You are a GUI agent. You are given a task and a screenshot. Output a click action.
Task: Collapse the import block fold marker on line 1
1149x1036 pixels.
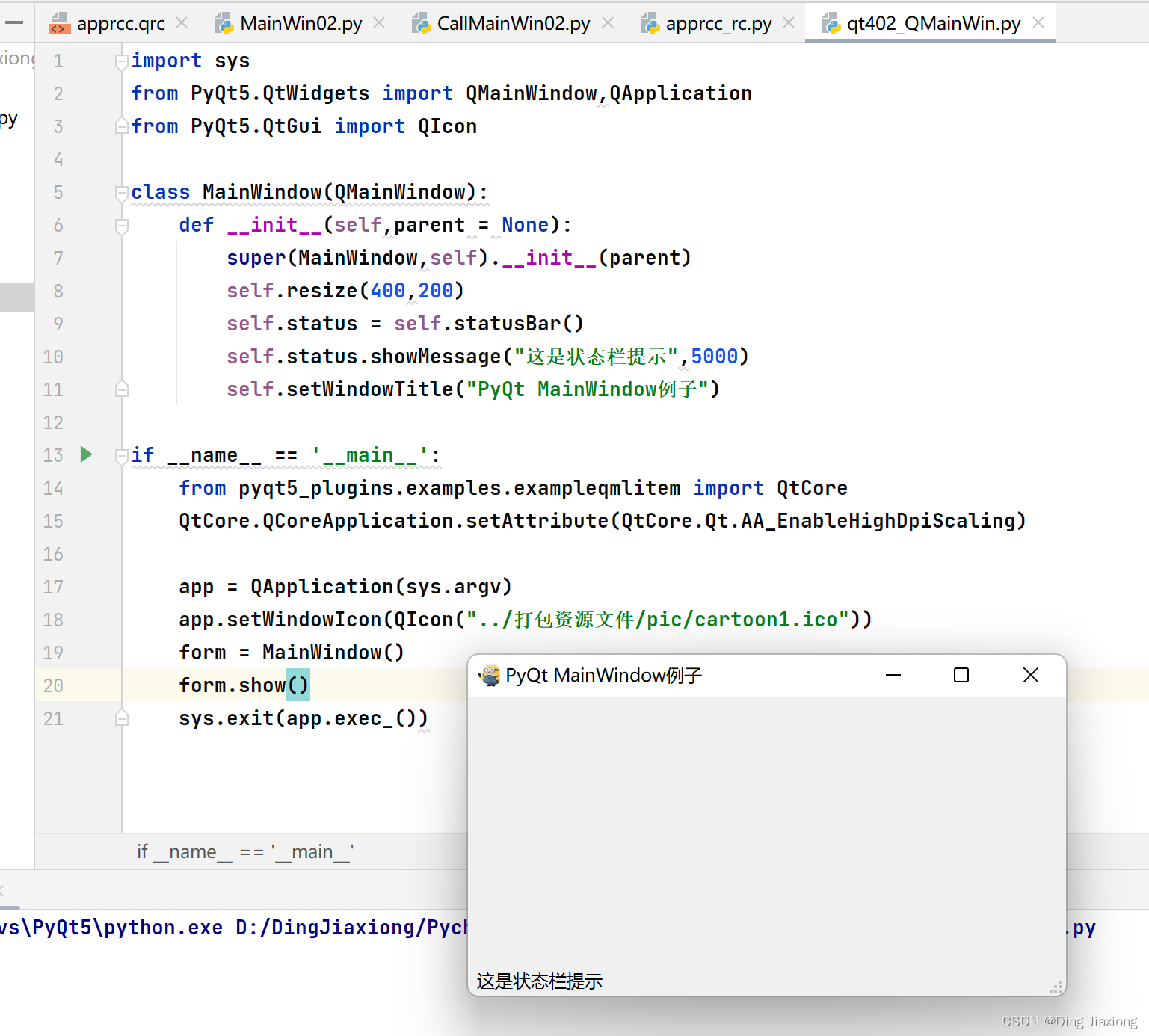(122, 61)
